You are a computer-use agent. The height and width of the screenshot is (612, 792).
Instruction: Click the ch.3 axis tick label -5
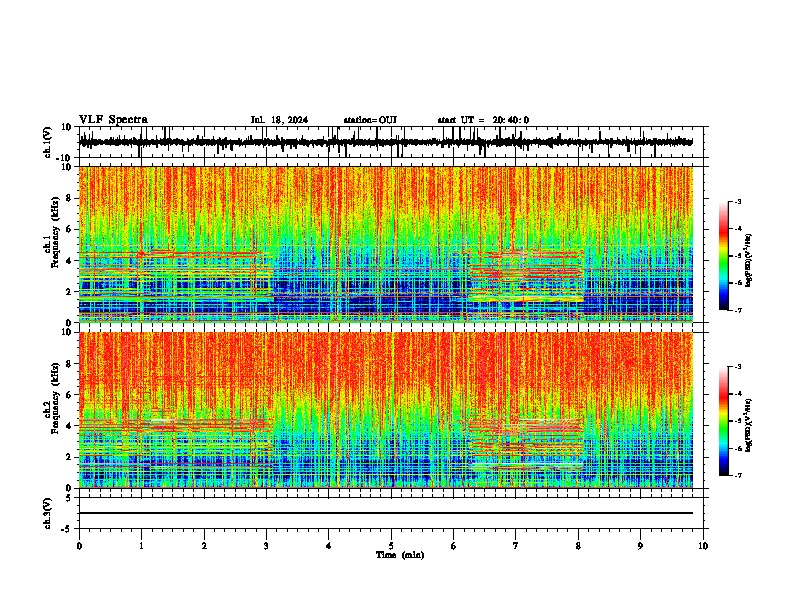(x=68, y=529)
